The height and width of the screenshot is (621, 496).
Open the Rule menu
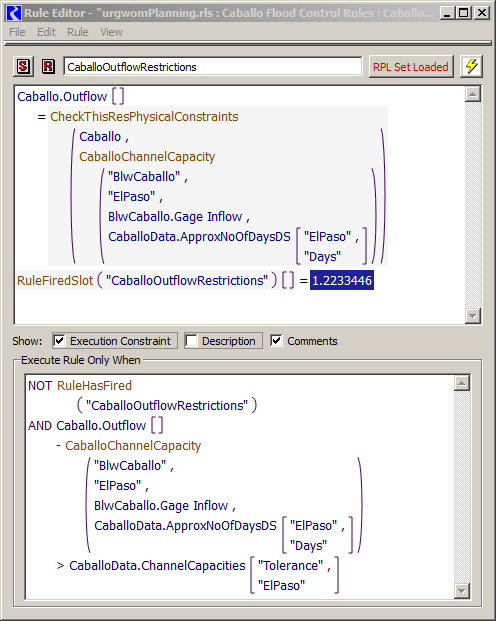point(78,32)
